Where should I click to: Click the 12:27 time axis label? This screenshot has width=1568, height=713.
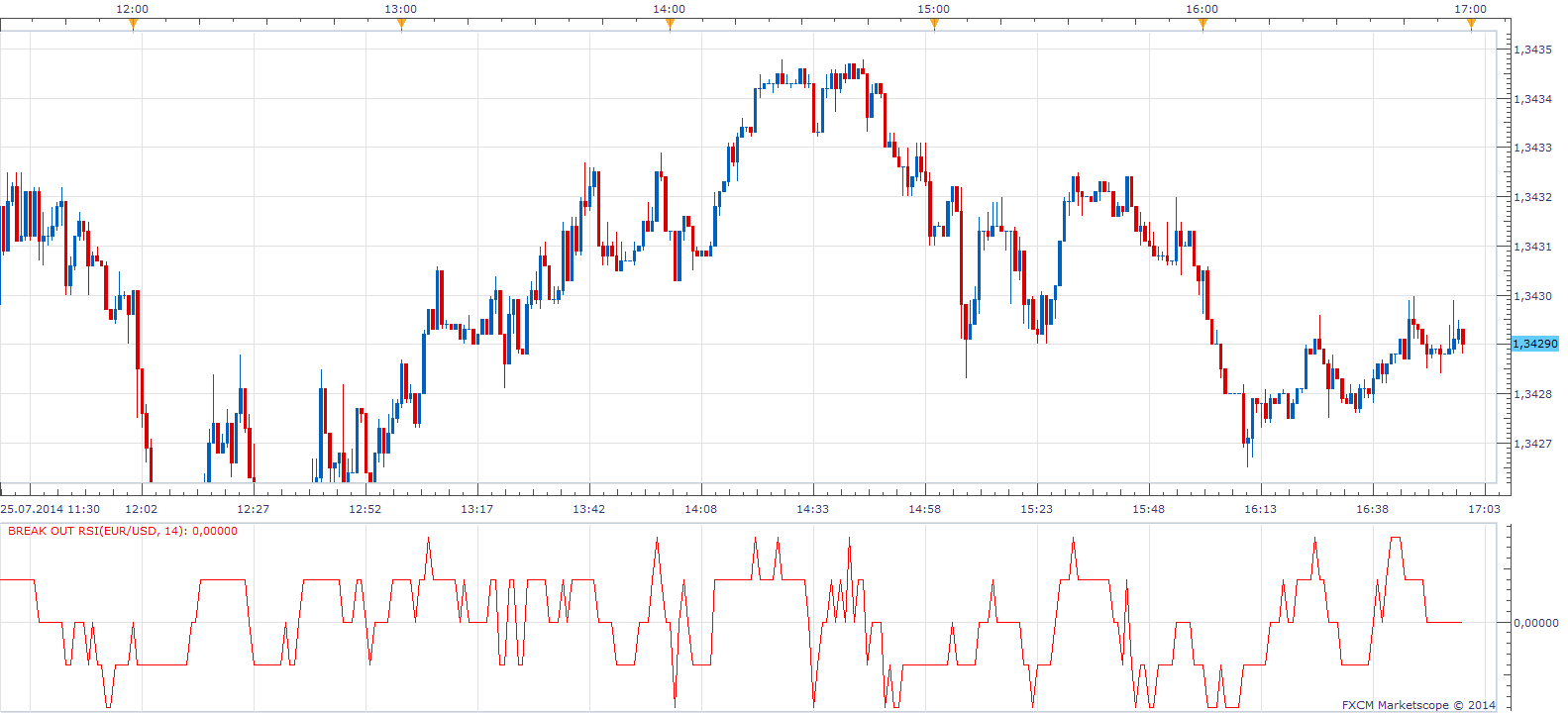pyautogui.click(x=254, y=509)
